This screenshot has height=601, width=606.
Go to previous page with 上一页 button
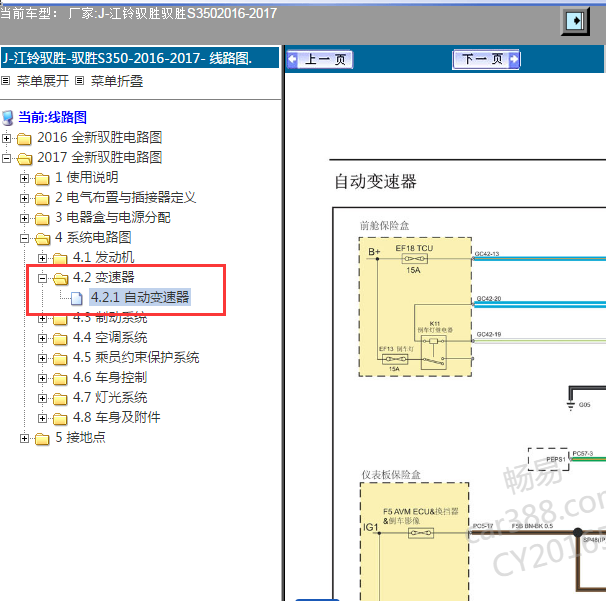click(320, 60)
